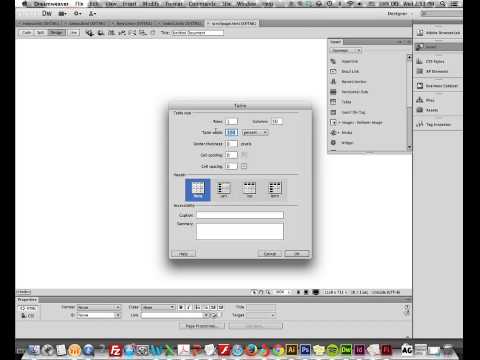The width and height of the screenshot is (480, 360).
Task: Click Horizontal Rule icon in Insert panel
Action: click(x=333, y=92)
